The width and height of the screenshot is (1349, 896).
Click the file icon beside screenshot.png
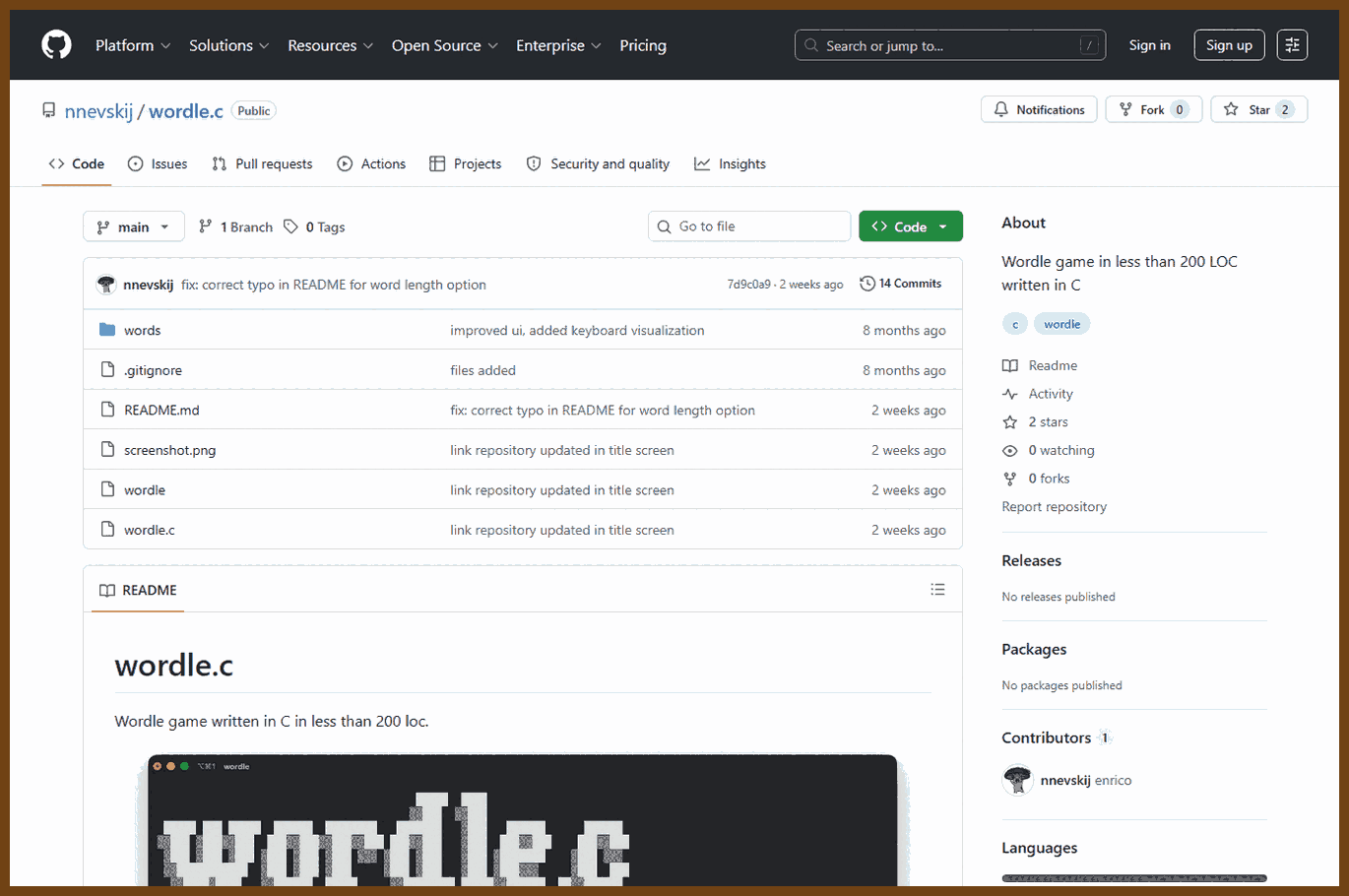coord(108,449)
